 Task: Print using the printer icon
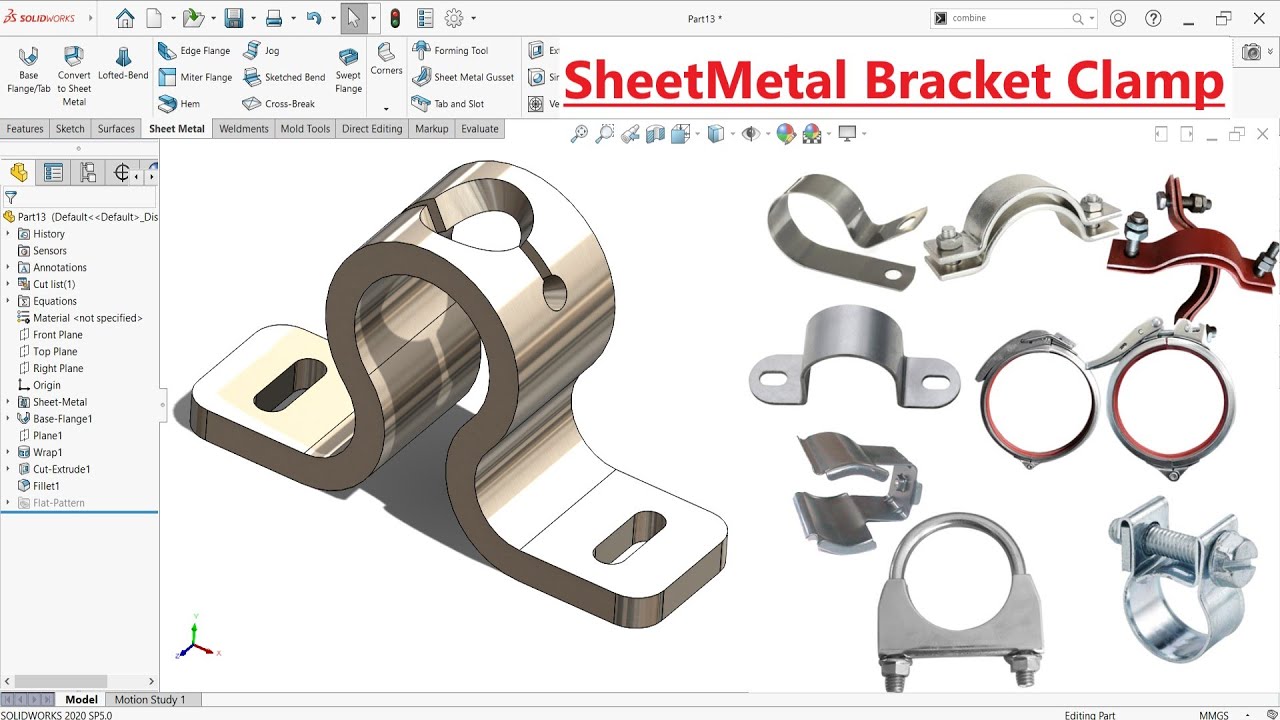point(274,18)
